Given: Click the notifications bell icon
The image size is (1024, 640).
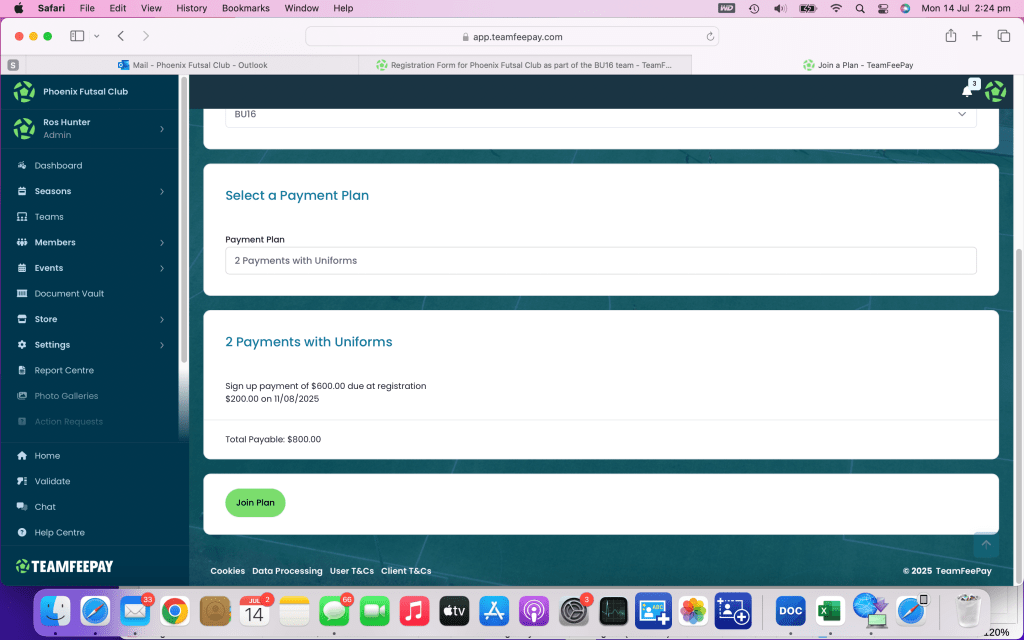Looking at the screenshot, I should pos(967,91).
